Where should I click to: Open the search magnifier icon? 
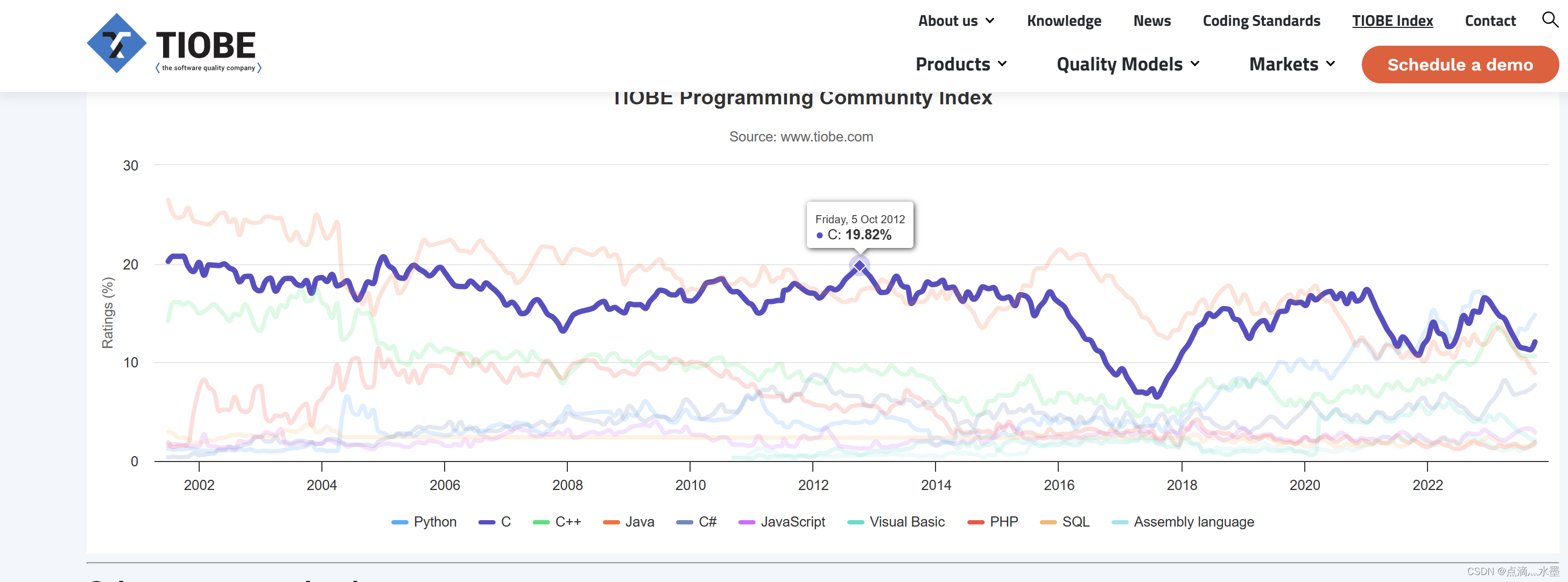click(x=1550, y=20)
